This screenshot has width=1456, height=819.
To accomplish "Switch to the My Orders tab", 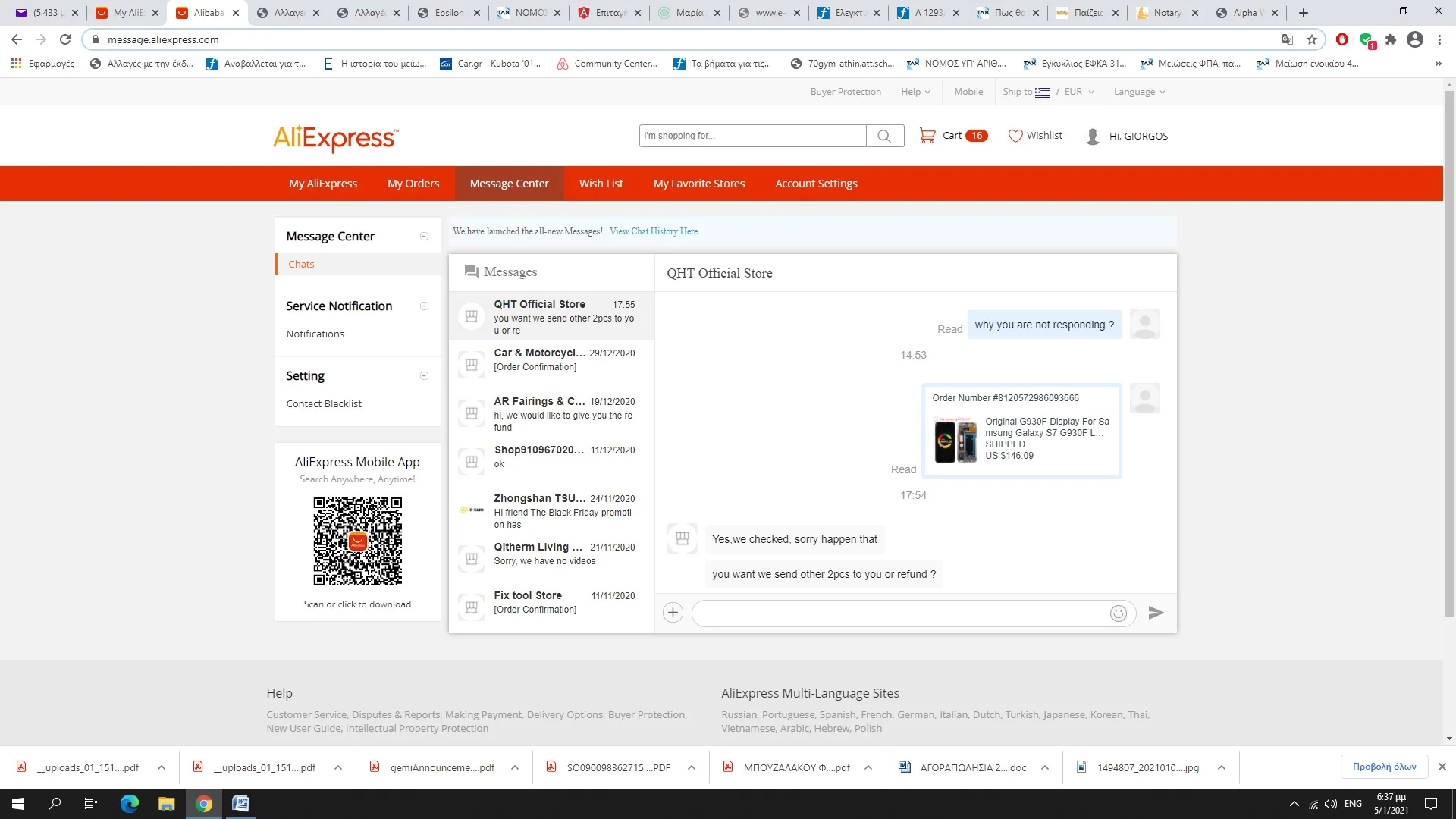I will (413, 184).
